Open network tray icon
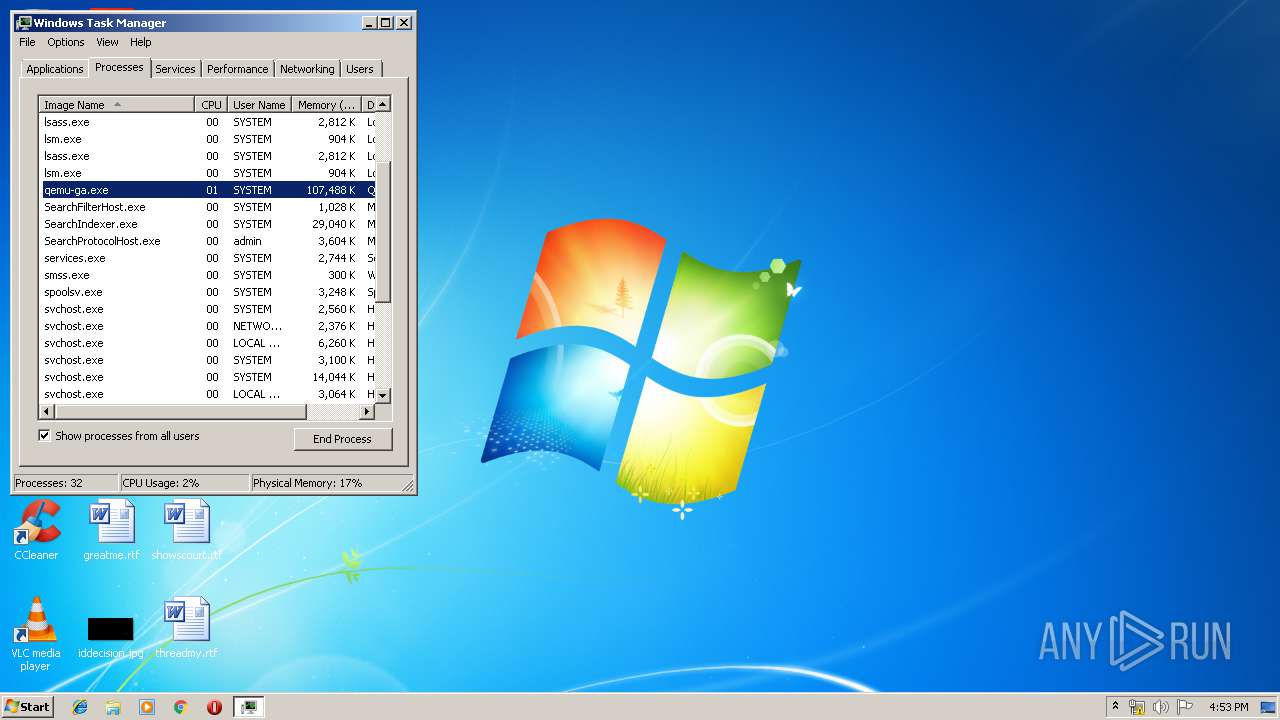This screenshot has width=1280, height=720. point(1137,707)
